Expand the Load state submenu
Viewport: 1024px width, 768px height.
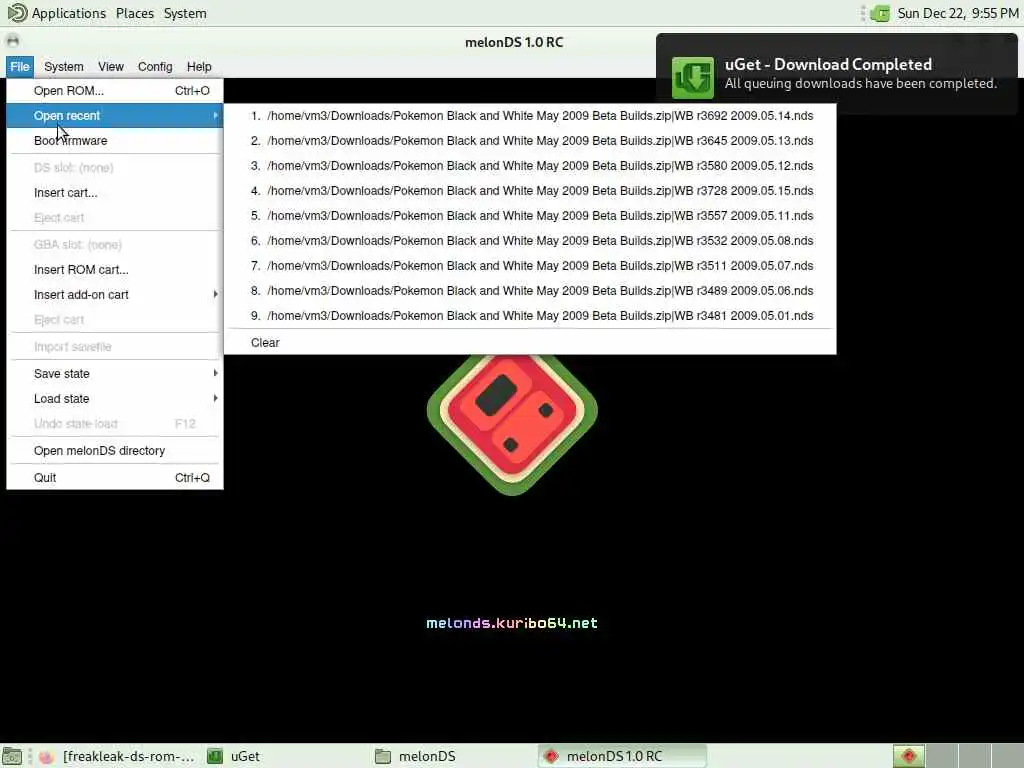point(115,398)
